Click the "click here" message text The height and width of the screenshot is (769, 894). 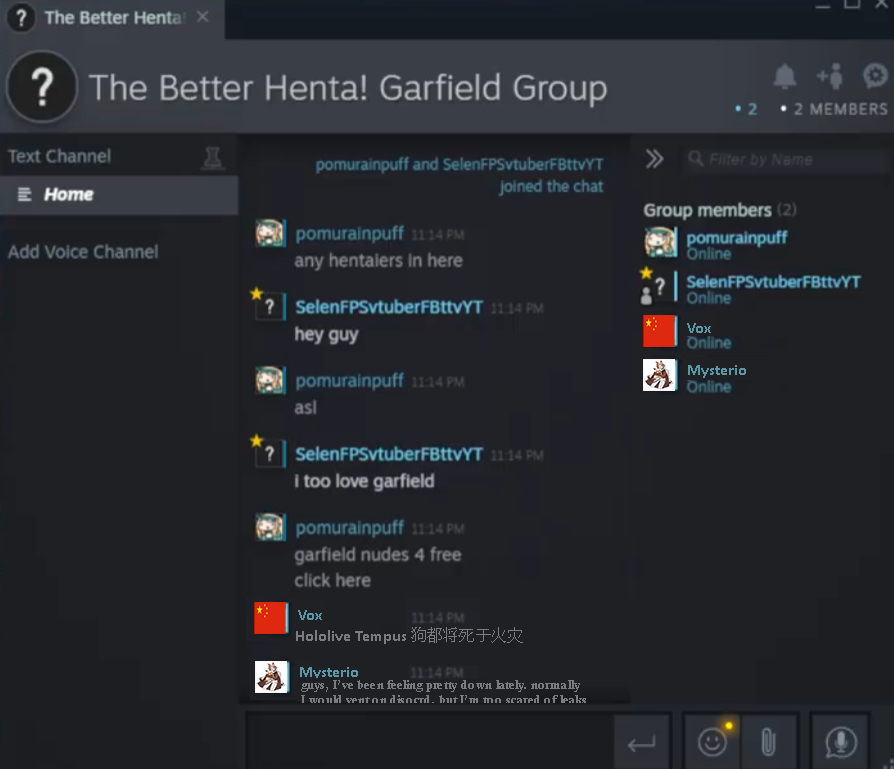(332, 580)
